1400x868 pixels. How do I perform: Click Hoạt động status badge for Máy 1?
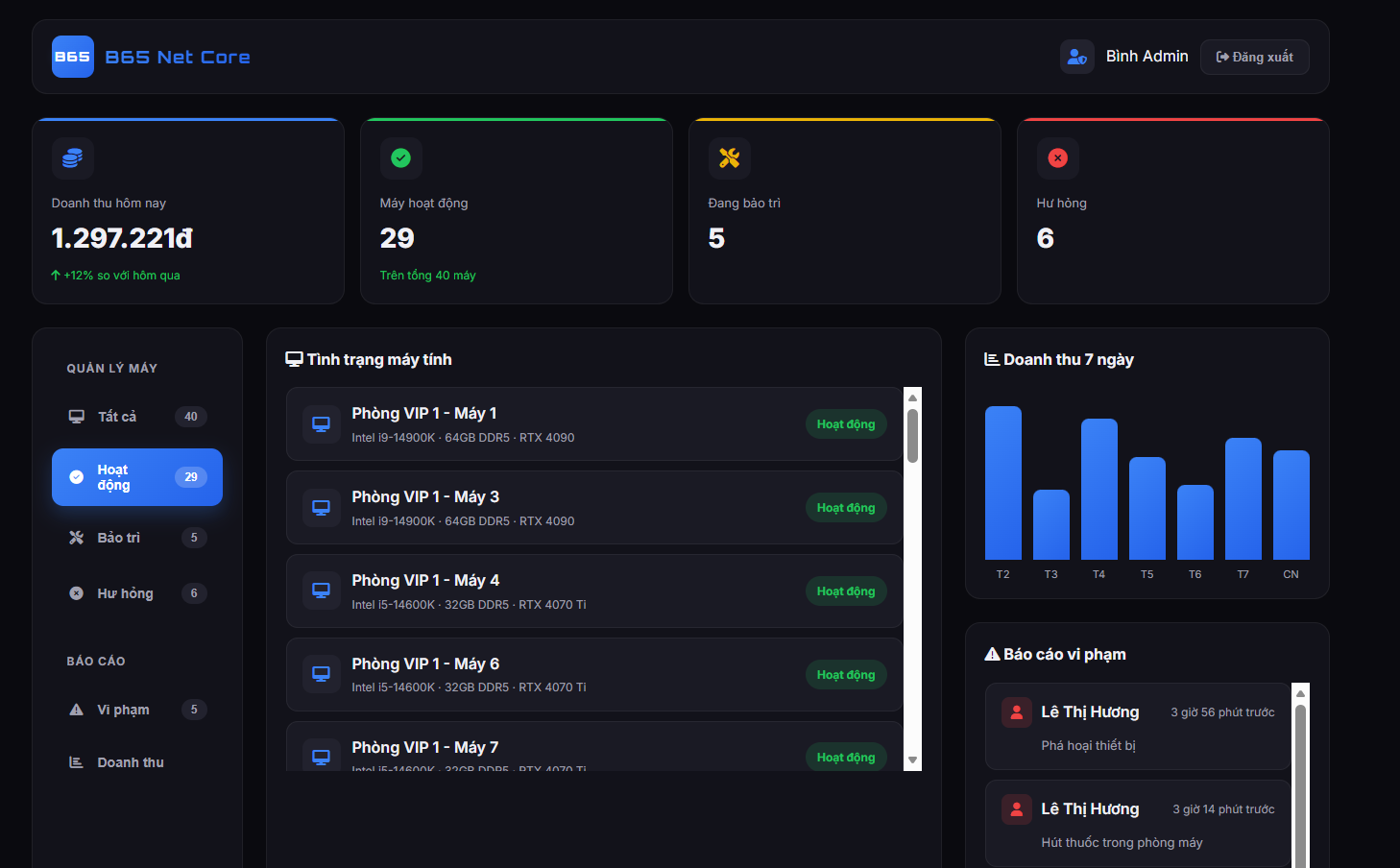[x=845, y=424]
